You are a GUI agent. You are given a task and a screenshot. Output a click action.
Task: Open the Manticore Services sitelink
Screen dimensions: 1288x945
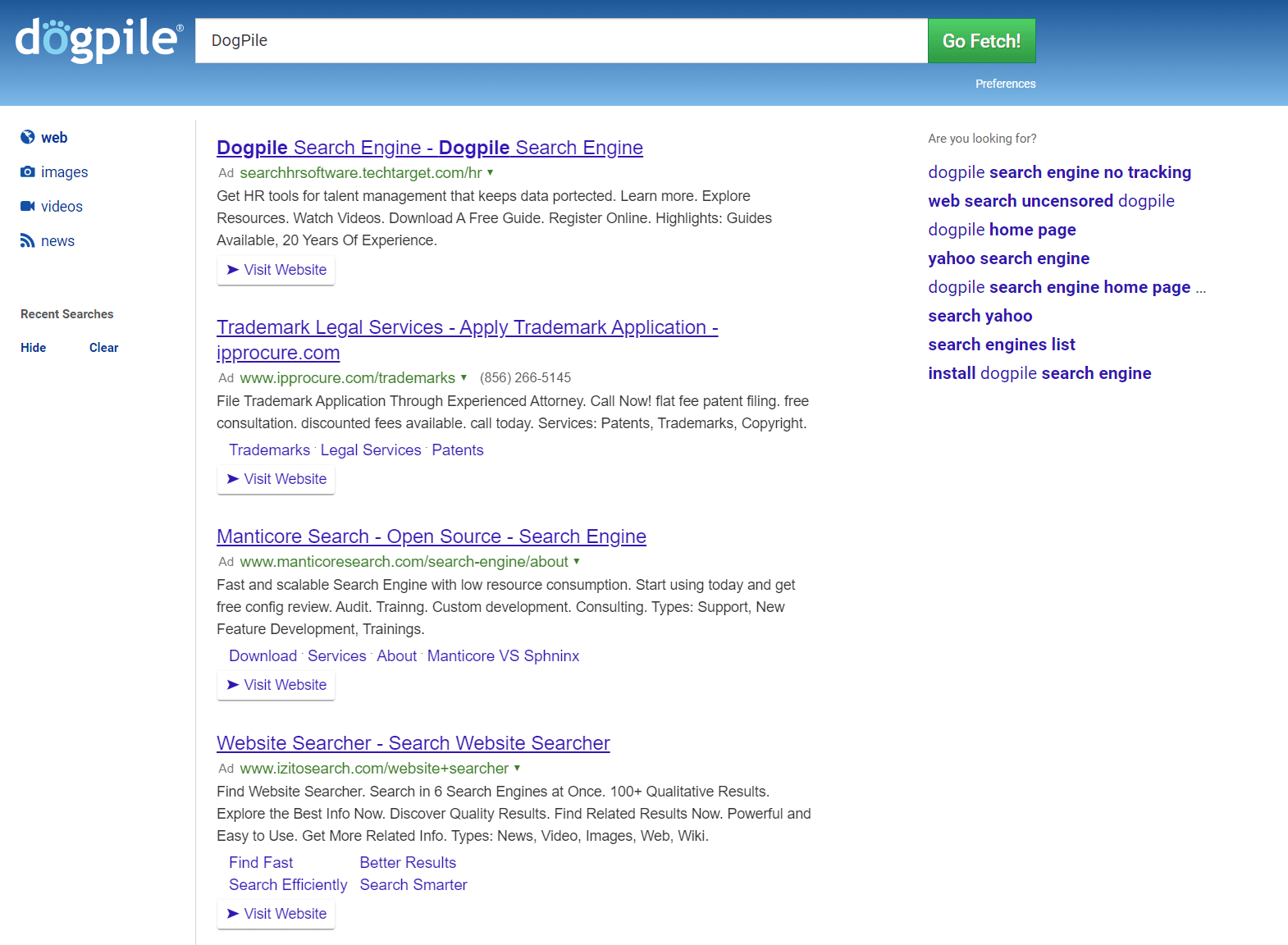337,656
